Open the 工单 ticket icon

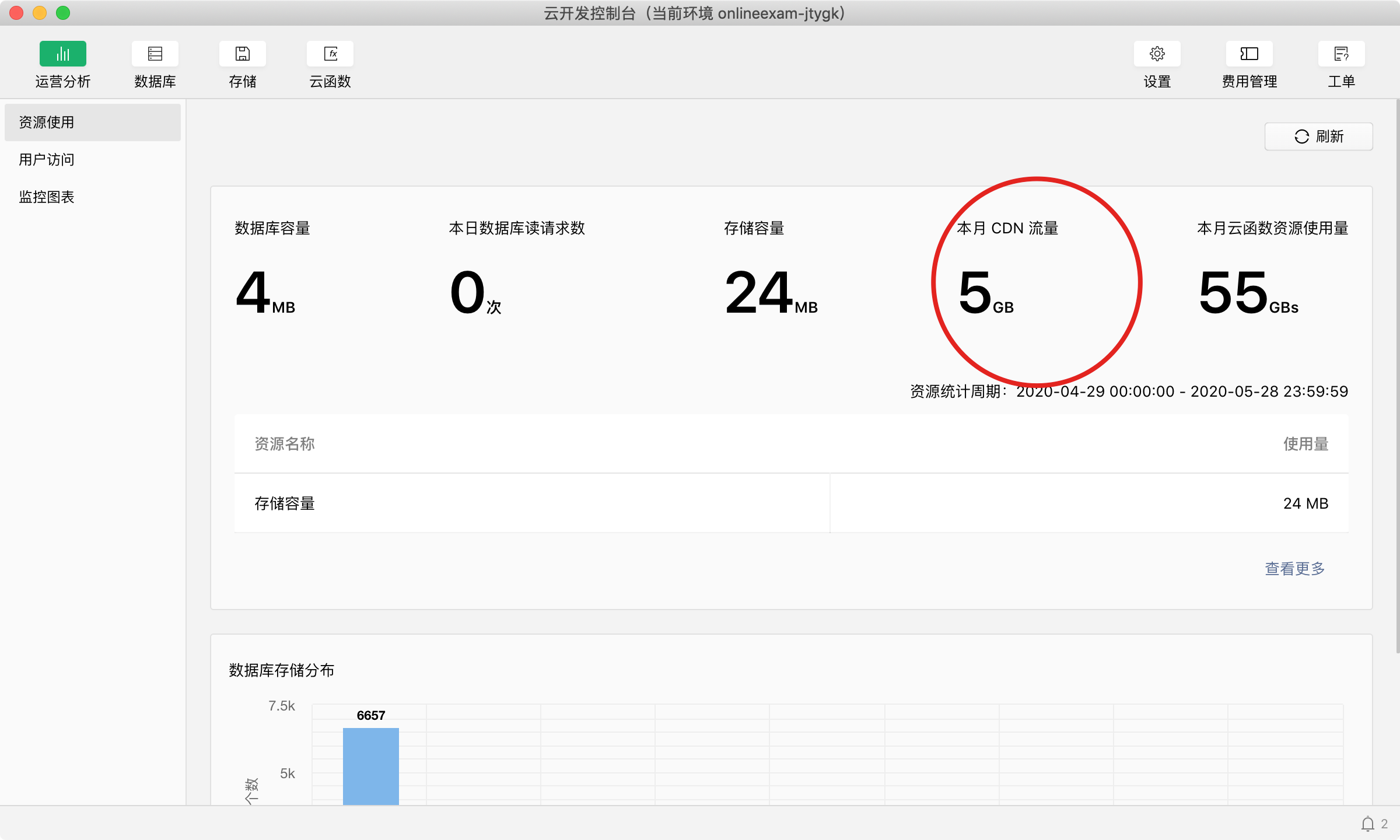(1341, 54)
